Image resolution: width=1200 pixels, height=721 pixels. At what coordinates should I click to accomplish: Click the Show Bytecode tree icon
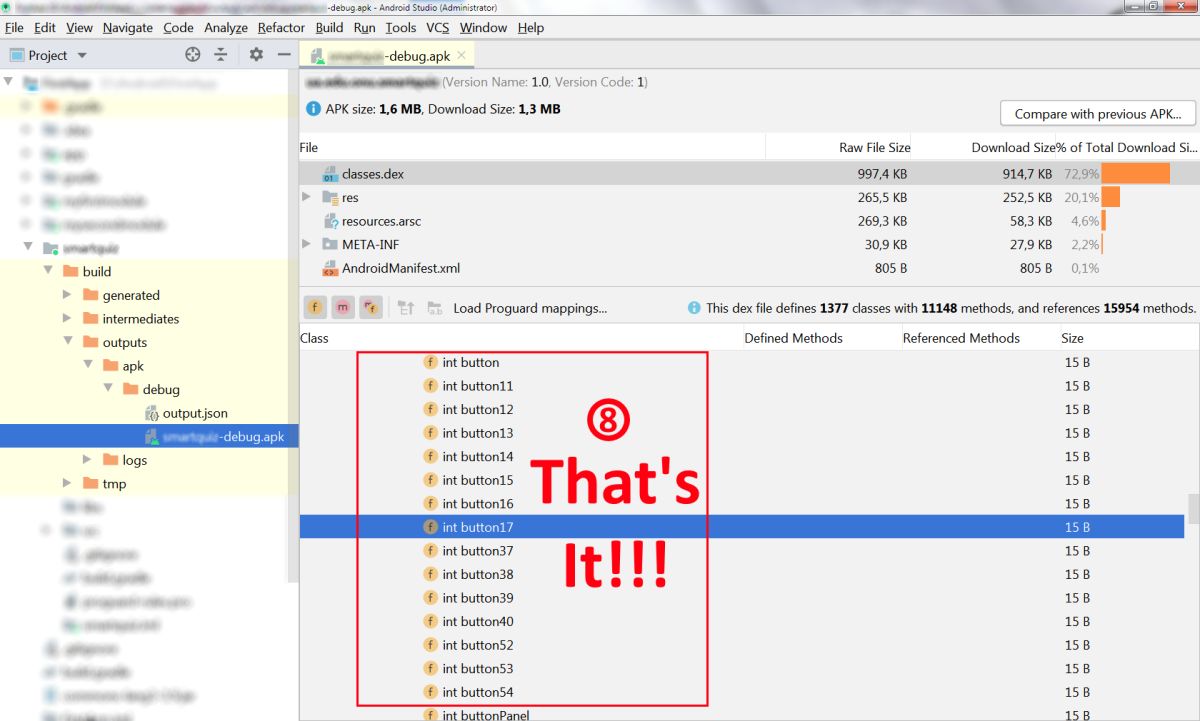click(406, 308)
